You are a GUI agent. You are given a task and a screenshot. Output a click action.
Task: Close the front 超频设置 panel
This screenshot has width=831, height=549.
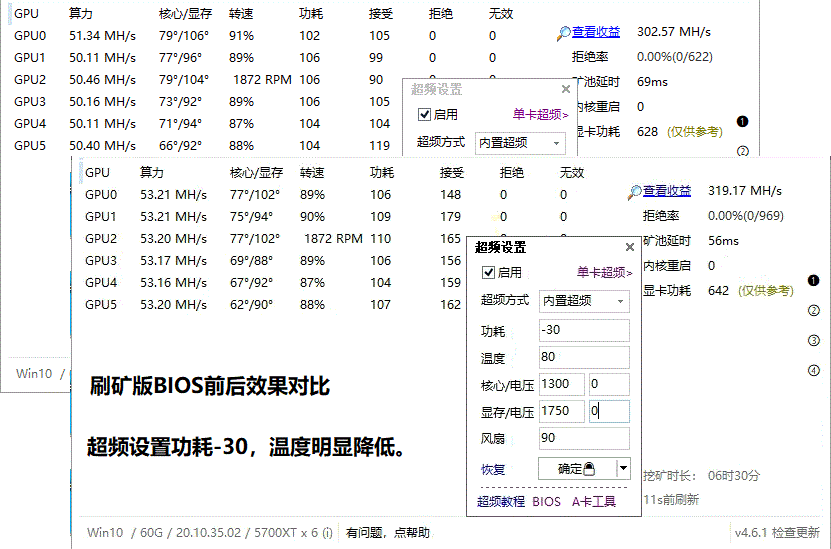coord(629,247)
